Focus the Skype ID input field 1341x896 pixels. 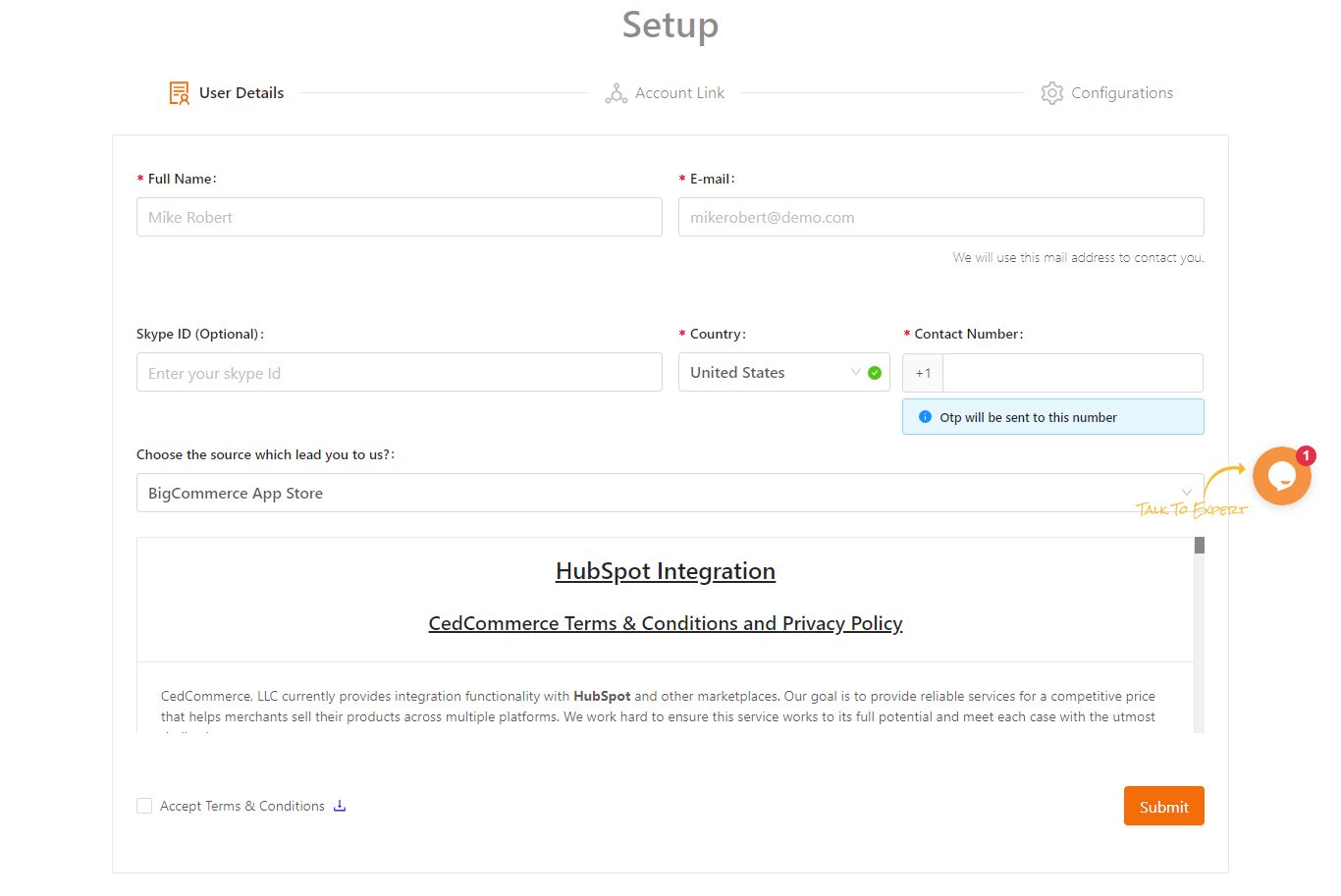click(400, 372)
